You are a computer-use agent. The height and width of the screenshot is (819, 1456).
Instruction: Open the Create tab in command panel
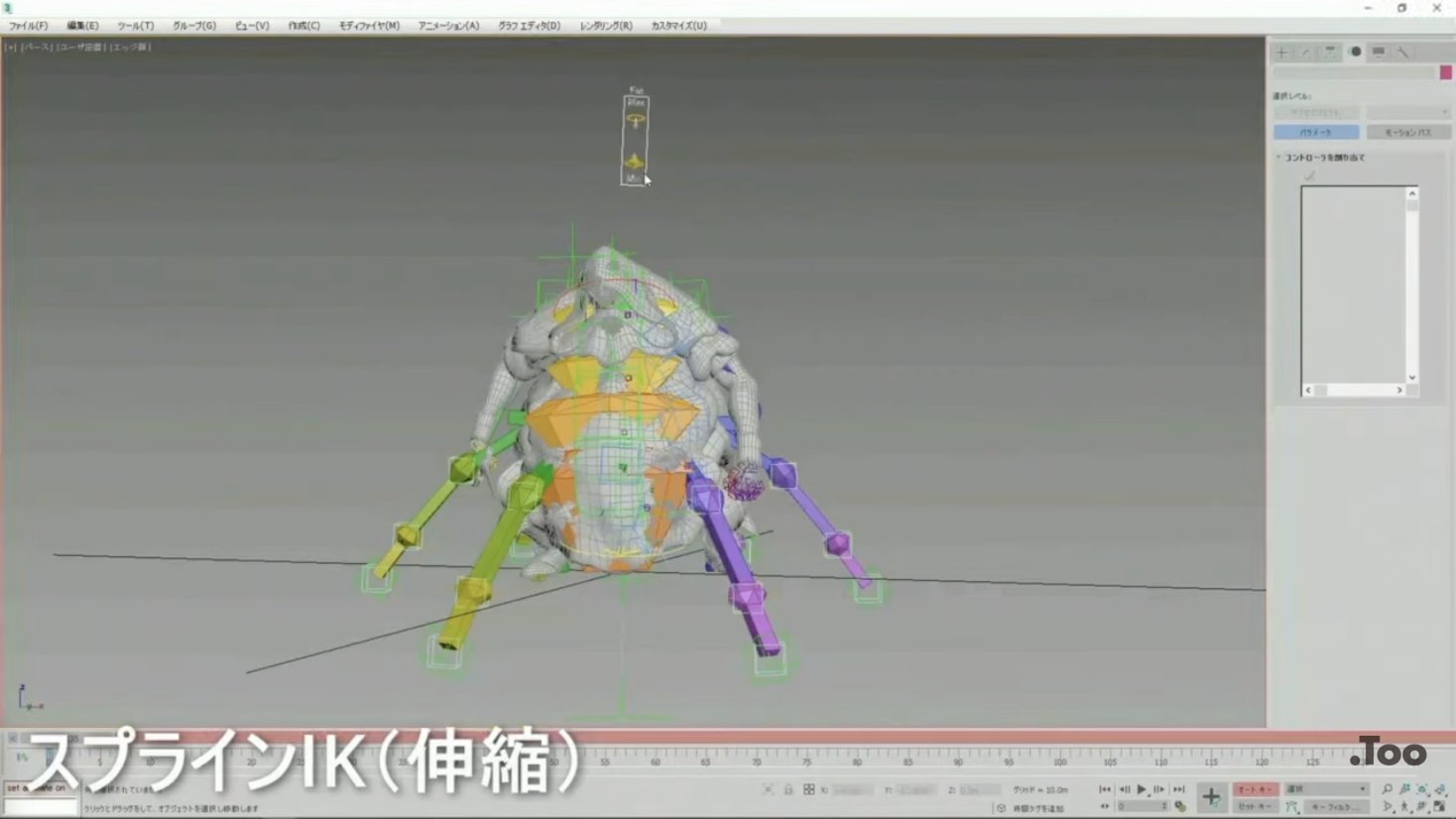[1282, 52]
